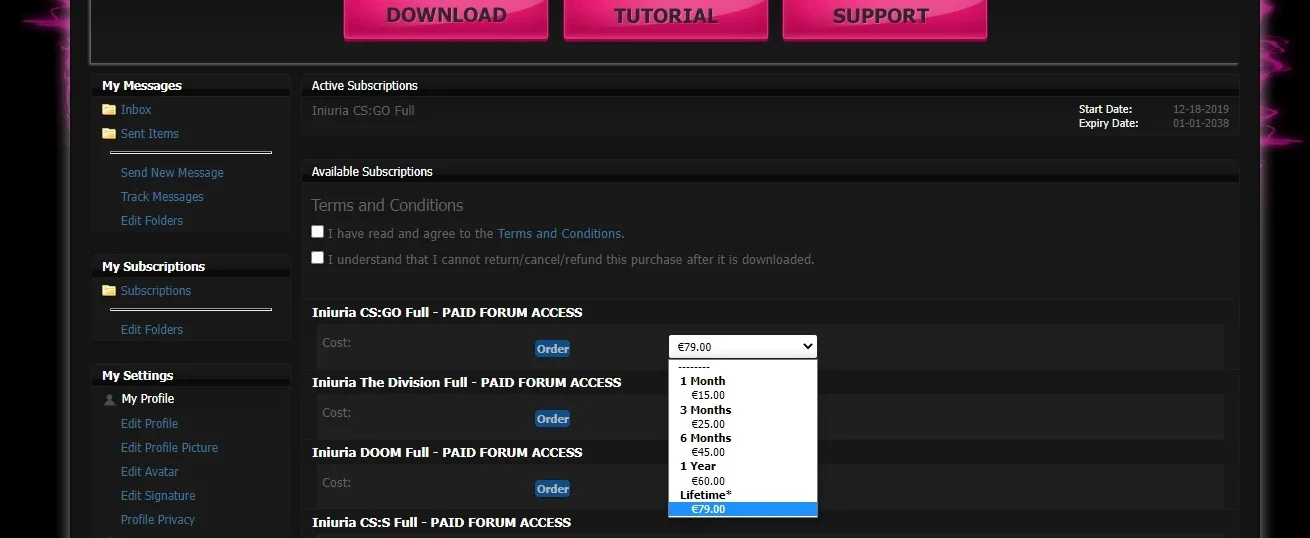Click the pink DOWNLOAD button
Viewport: 1310px width, 538px height.
click(x=446, y=18)
